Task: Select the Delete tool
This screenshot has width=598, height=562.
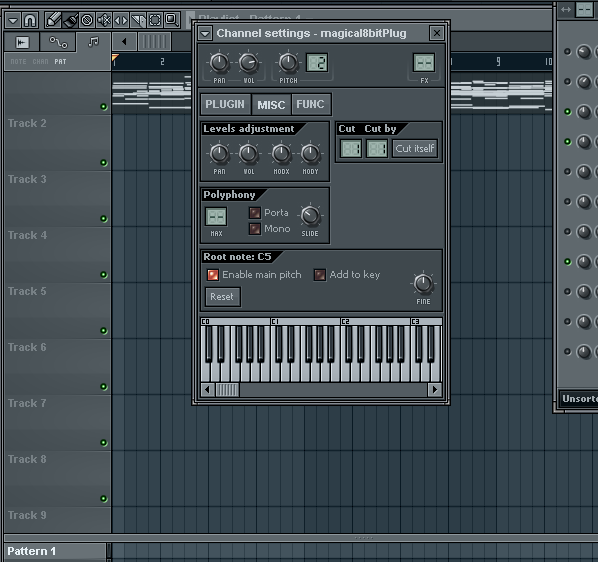Action: coord(87,20)
